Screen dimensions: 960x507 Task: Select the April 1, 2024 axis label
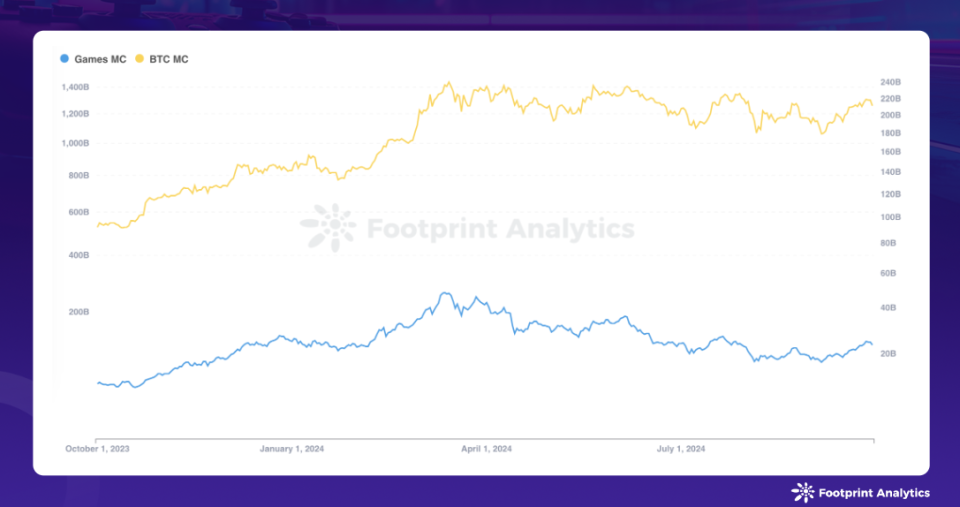click(x=488, y=449)
